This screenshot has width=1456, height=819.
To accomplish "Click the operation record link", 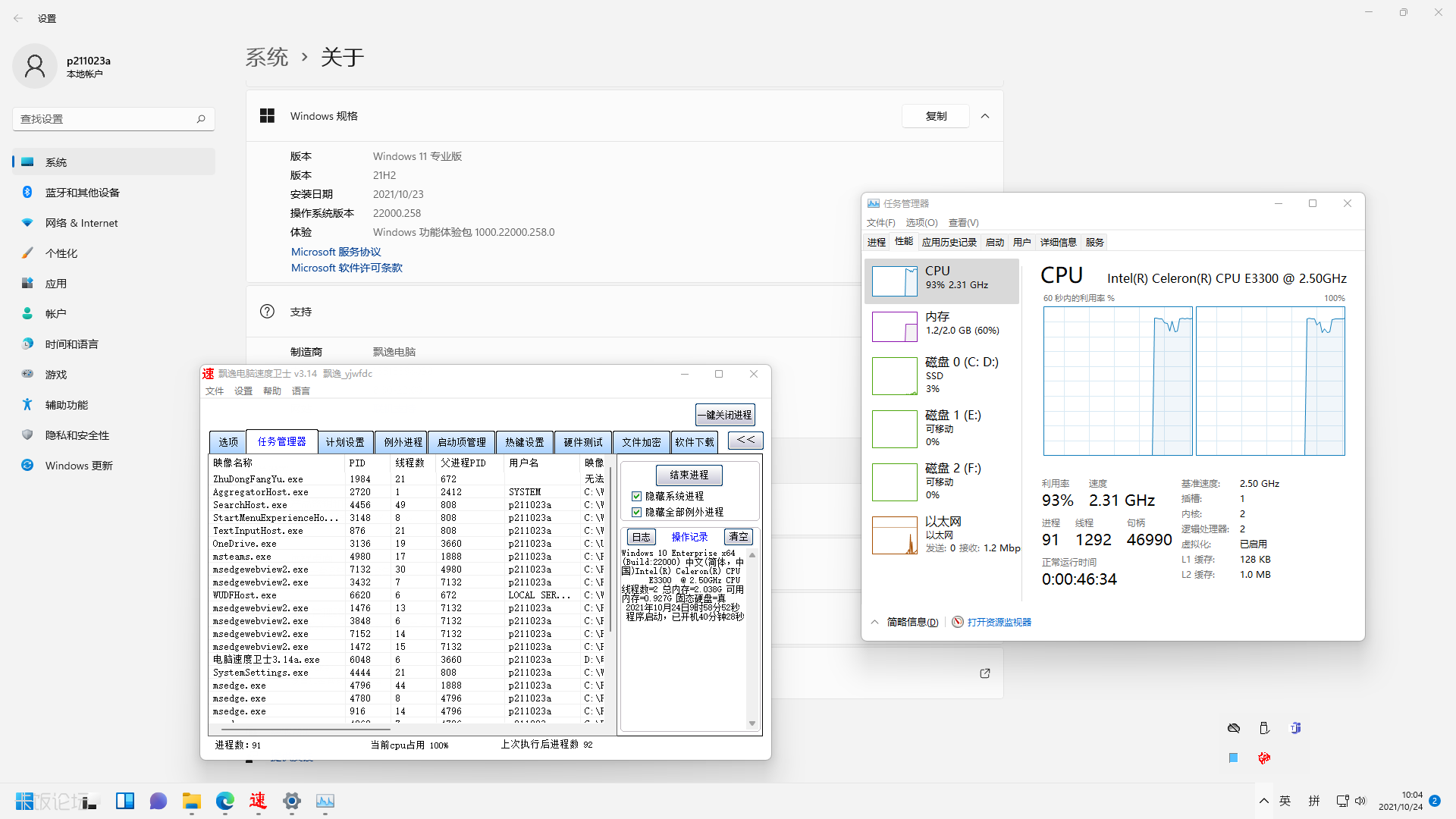I will pos(689,537).
